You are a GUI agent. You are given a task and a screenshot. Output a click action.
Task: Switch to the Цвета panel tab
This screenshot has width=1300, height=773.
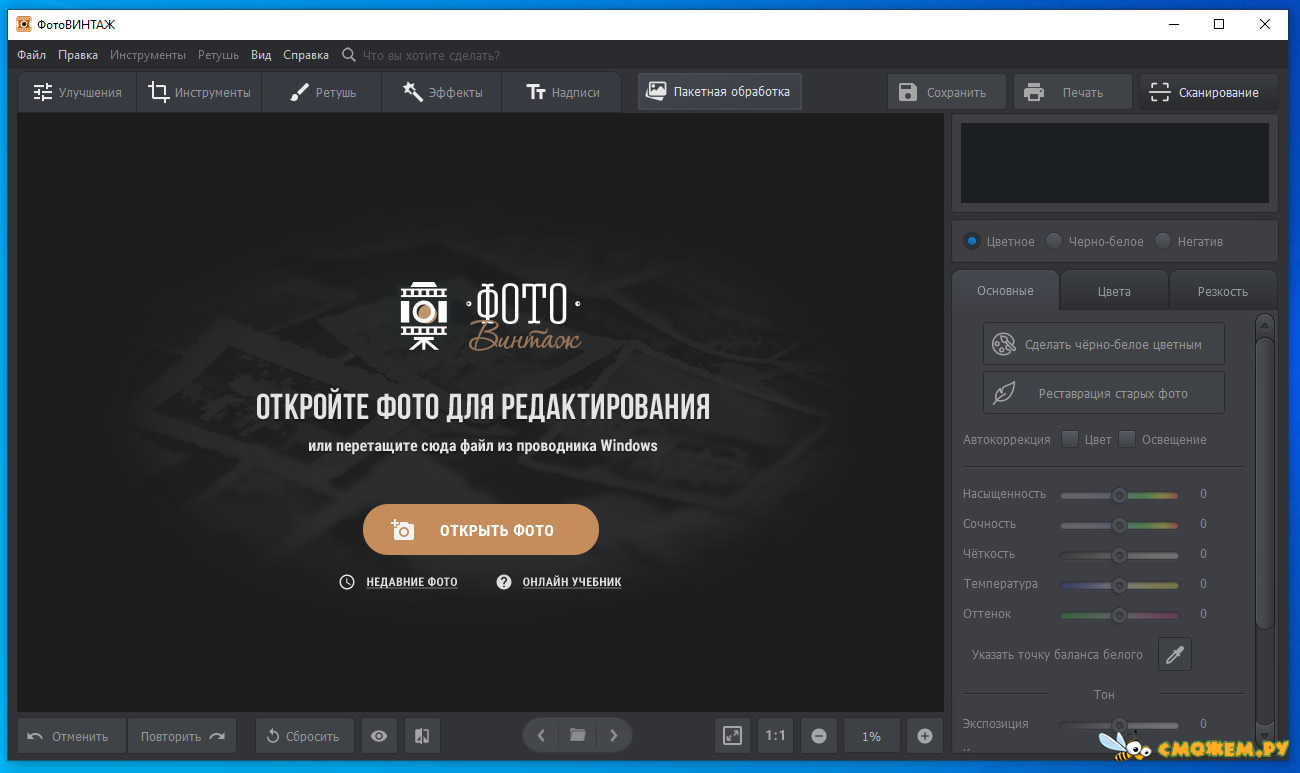pyautogui.click(x=1114, y=291)
